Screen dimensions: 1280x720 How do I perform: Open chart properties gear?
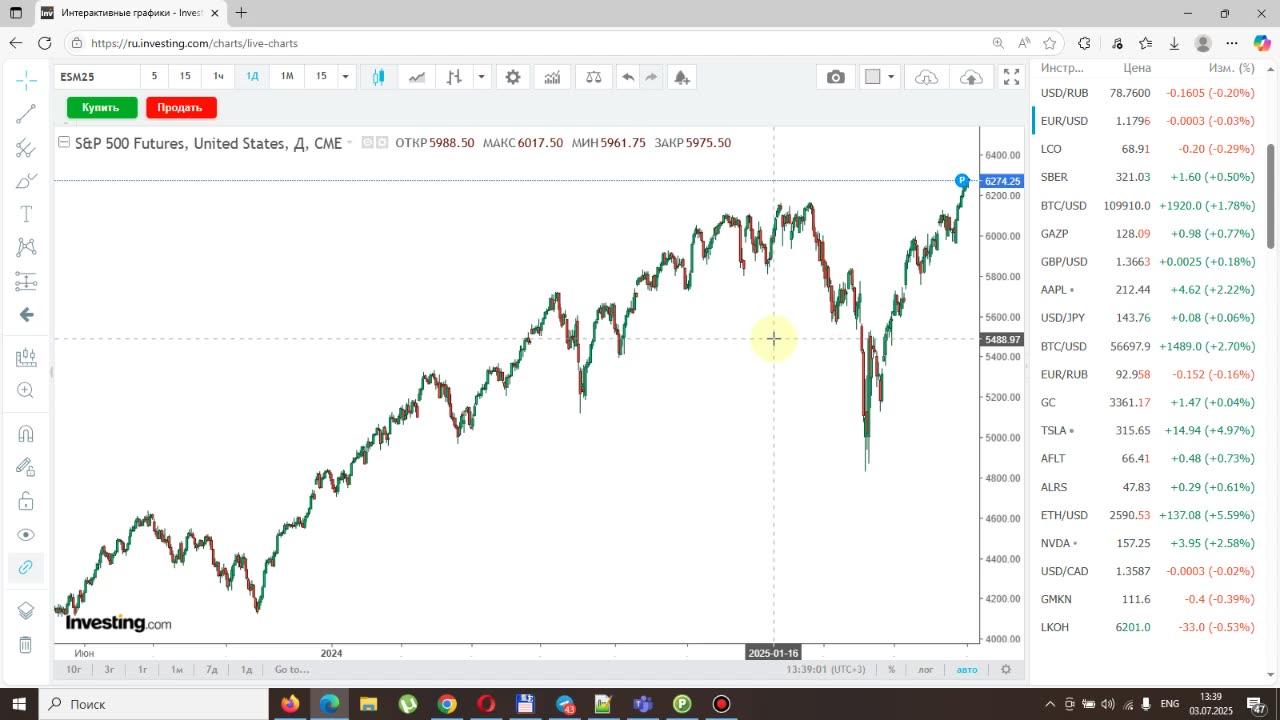pos(513,77)
